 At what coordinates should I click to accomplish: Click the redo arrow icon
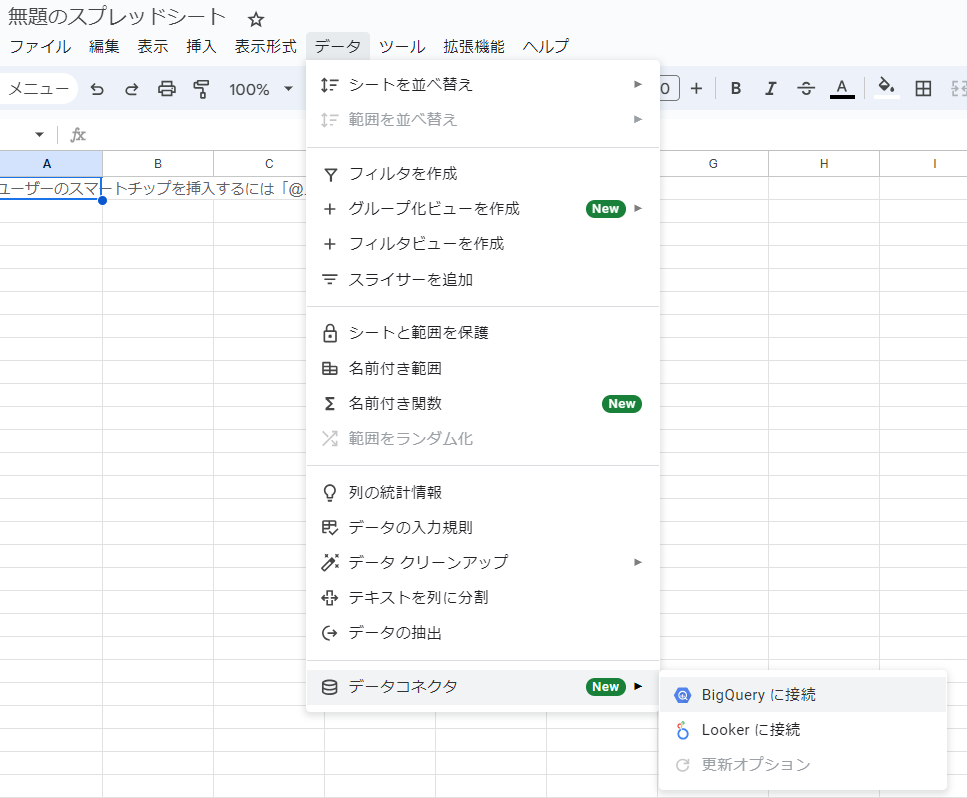[131, 89]
